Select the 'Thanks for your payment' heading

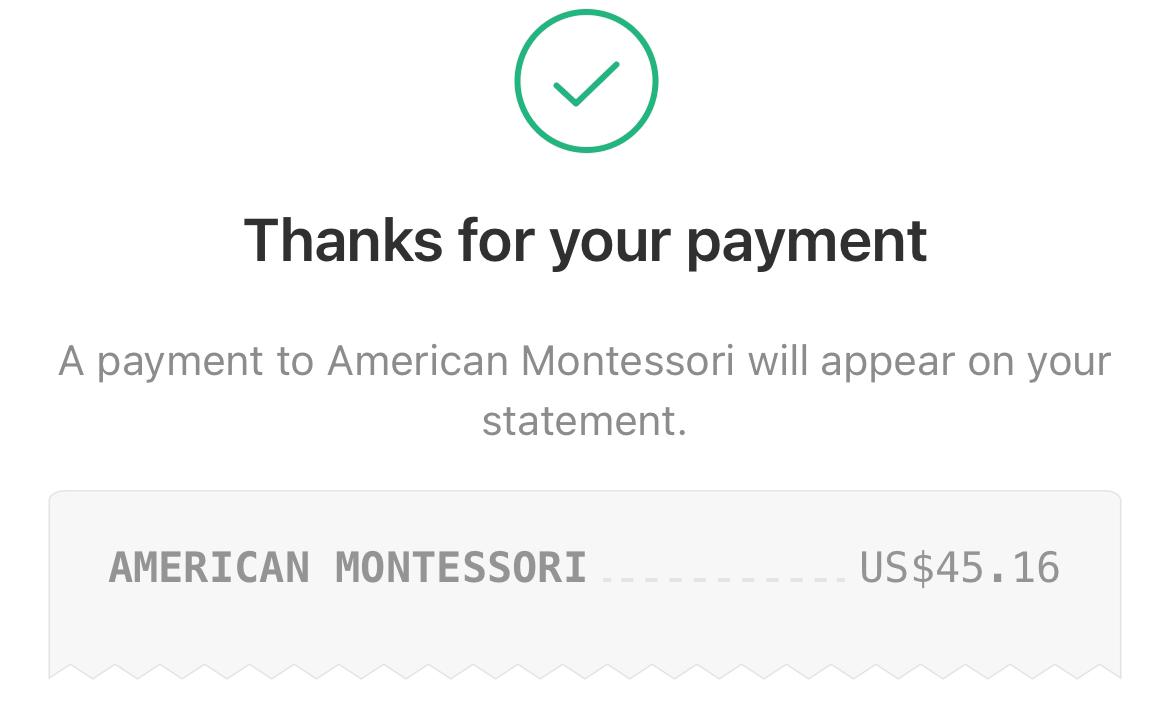(x=586, y=242)
